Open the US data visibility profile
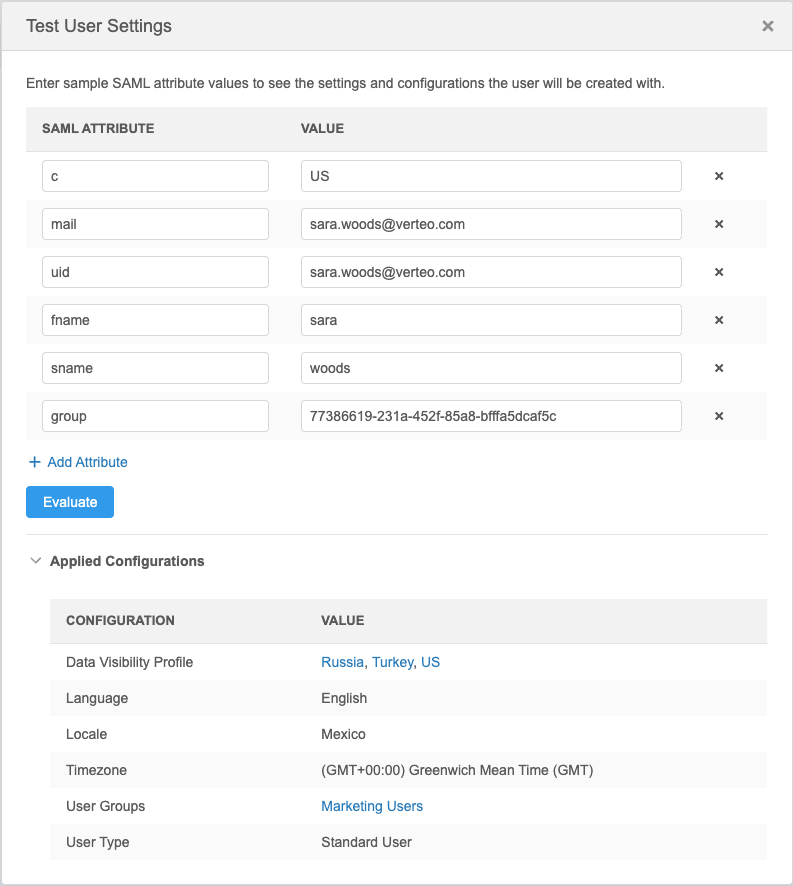This screenshot has height=886, width=793. 430,662
